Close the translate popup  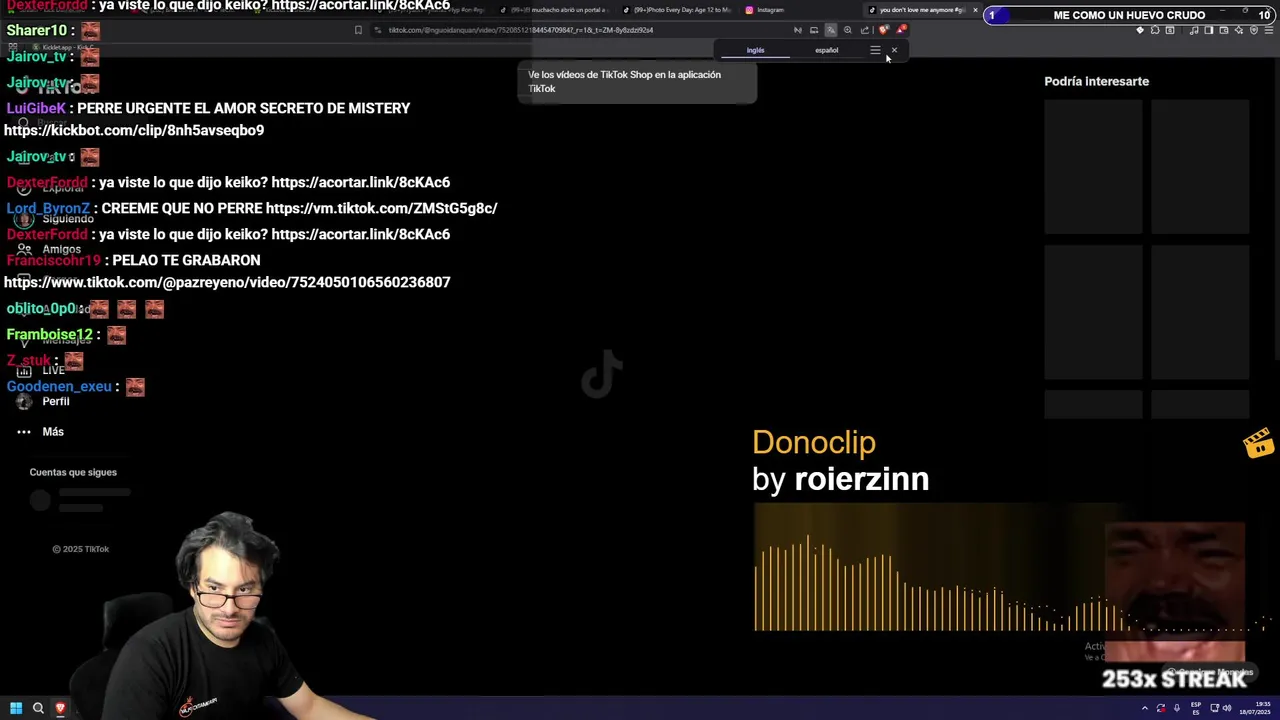pos(894,50)
